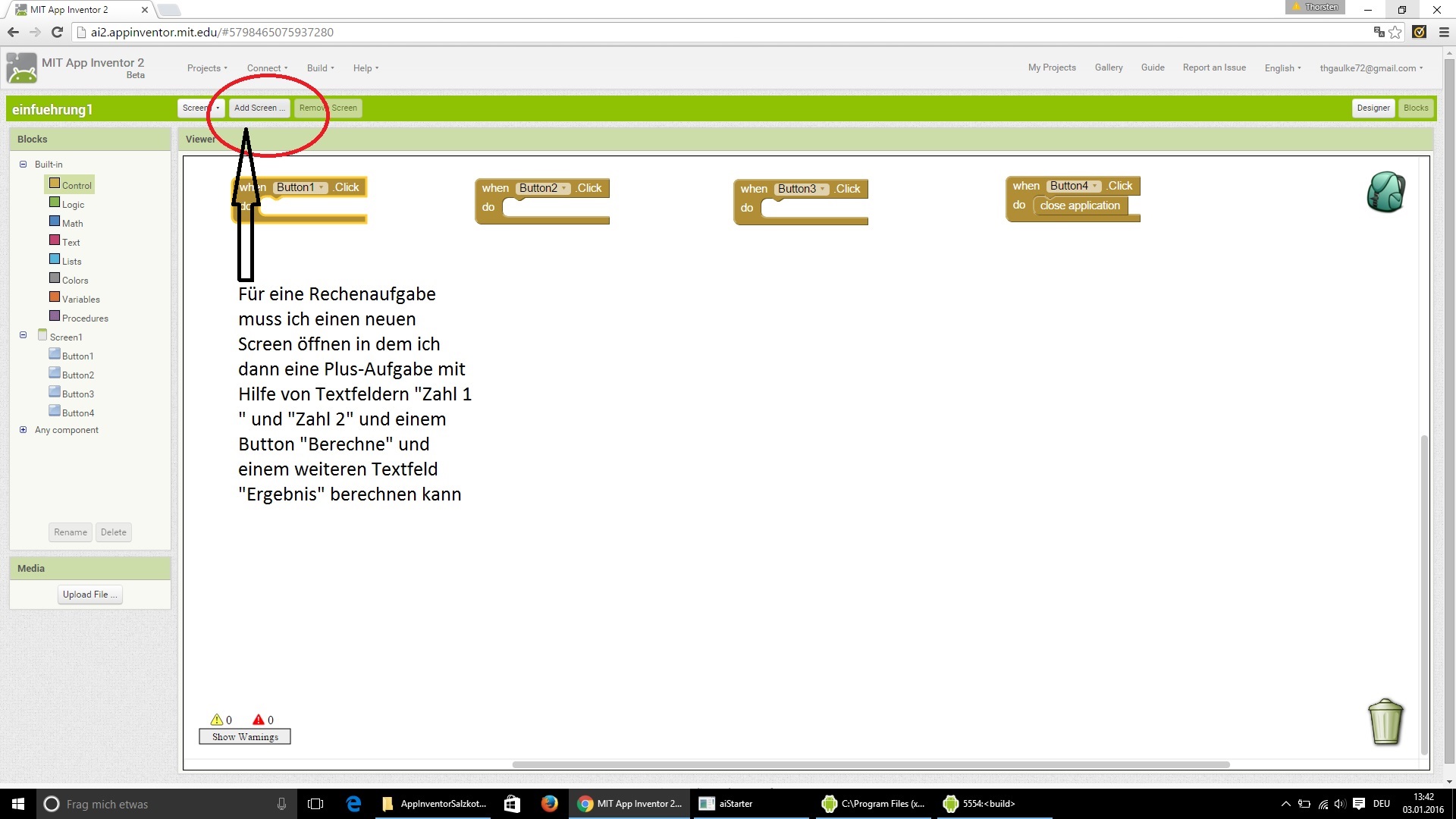Select the close application block

pyautogui.click(x=1080, y=206)
